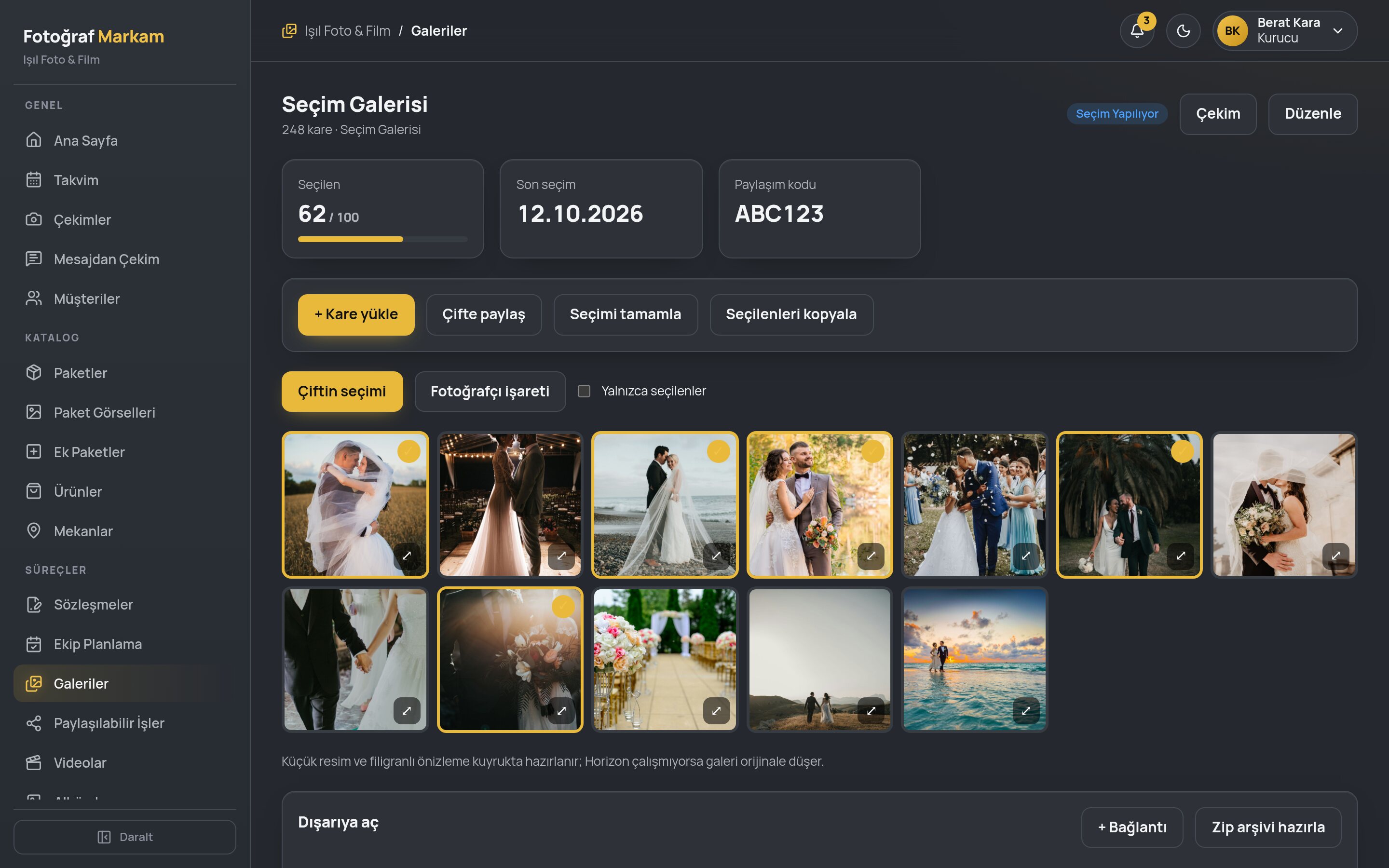Viewport: 1389px width, 868px height.
Task: Switch to Fotoğrafçı işareti tab
Action: click(x=490, y=392)
